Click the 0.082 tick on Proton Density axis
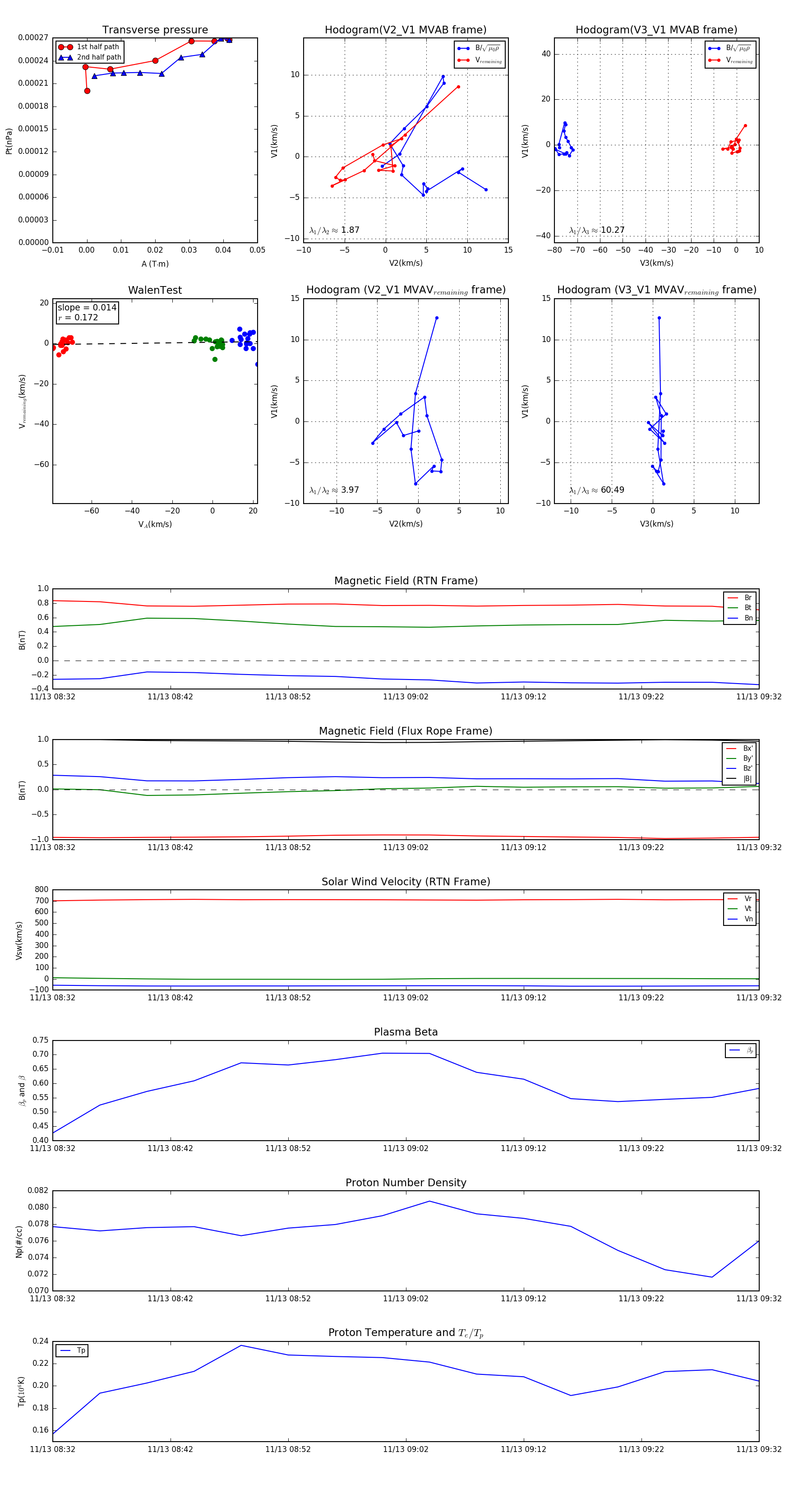 pos(37,1190)
